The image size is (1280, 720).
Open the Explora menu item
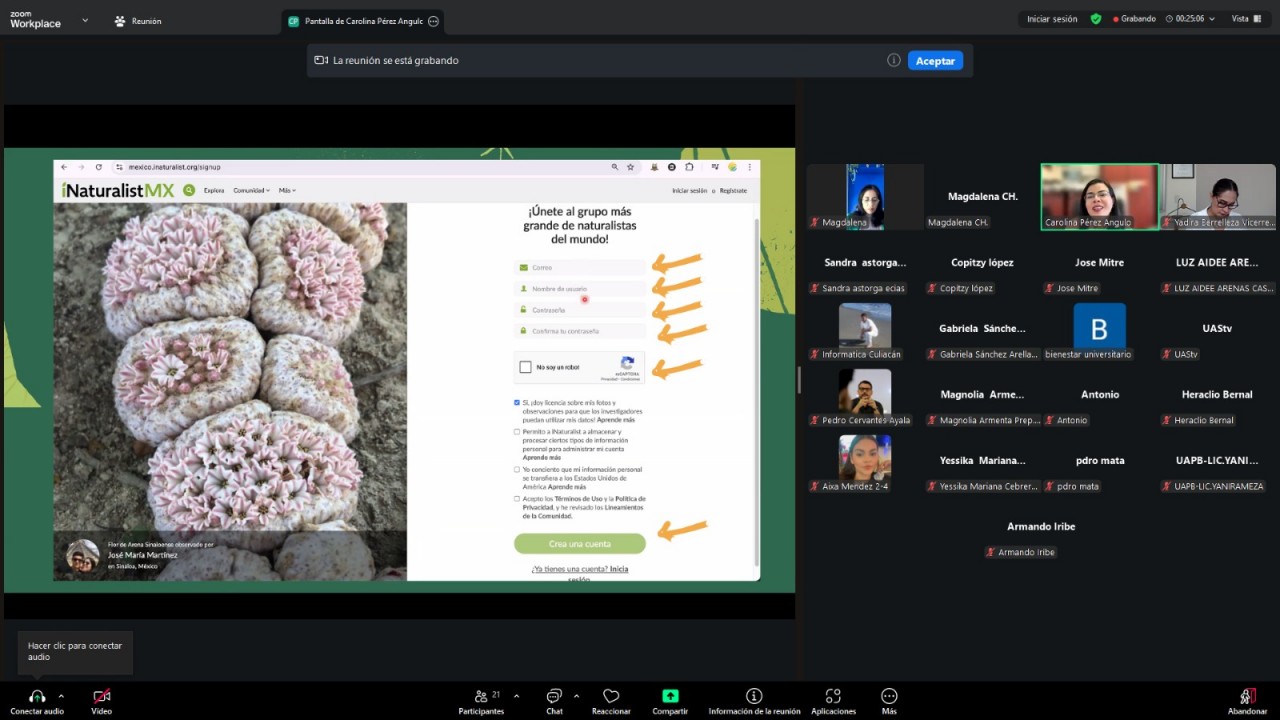tap(214, 190)
